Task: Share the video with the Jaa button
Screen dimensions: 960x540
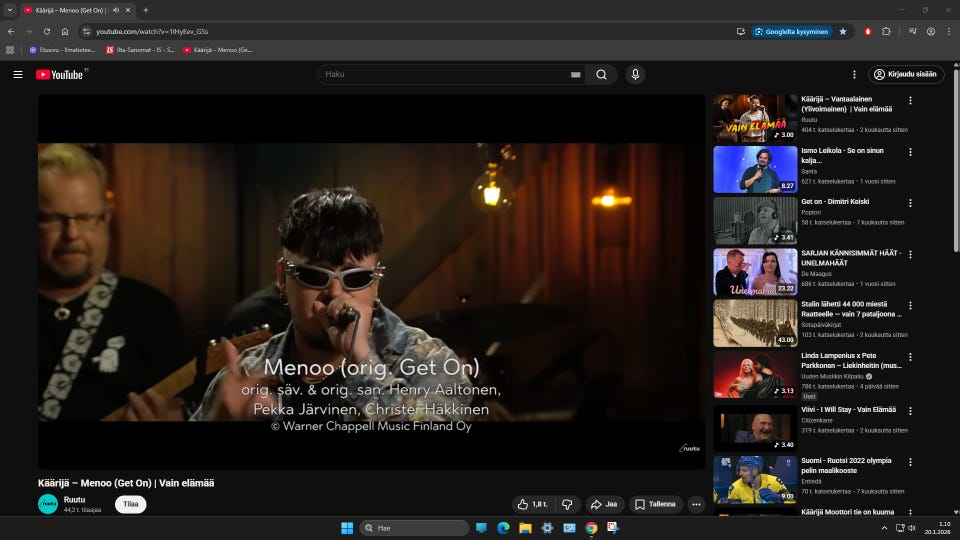Action: point(603,504)
